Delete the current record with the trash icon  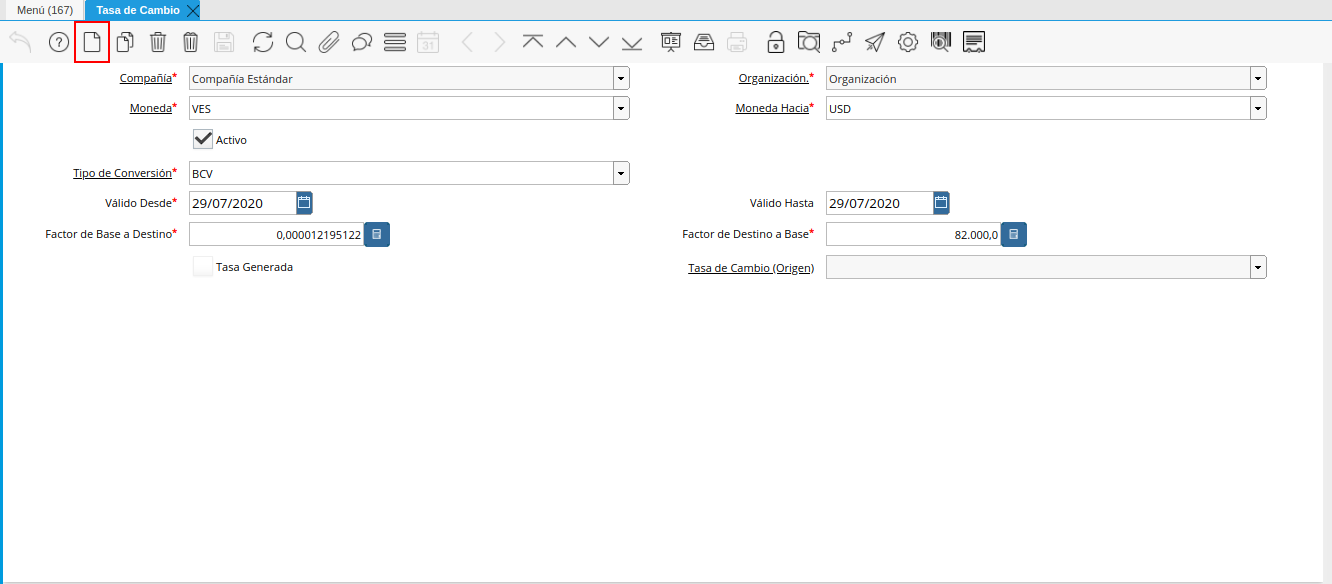pyautogui.click(x=158, y=42)
